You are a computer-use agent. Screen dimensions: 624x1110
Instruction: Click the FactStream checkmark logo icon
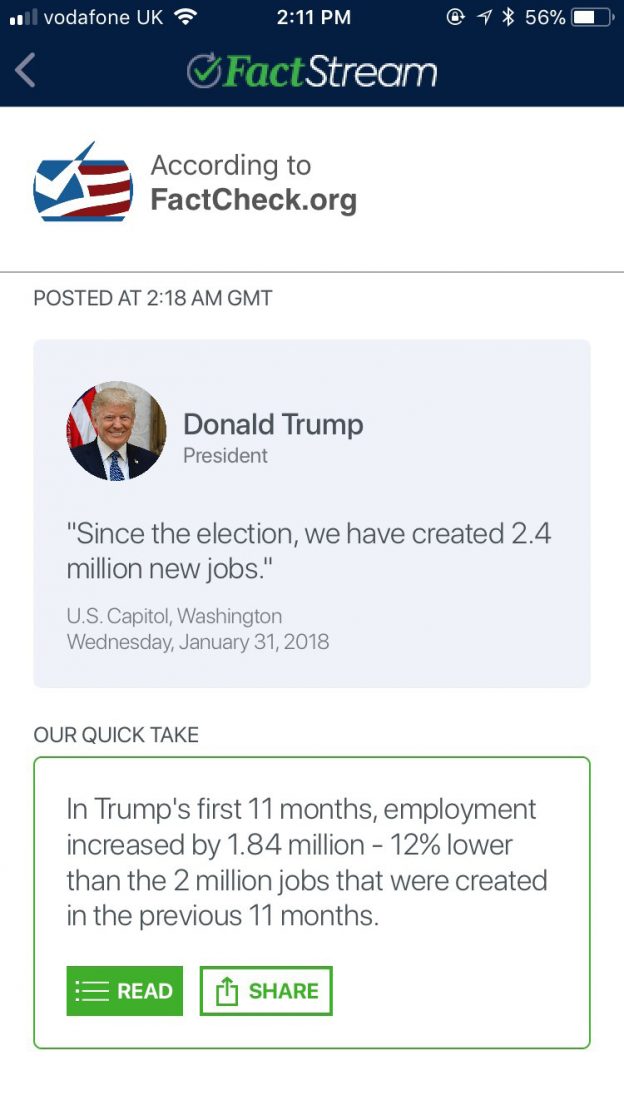pos(204,71)
